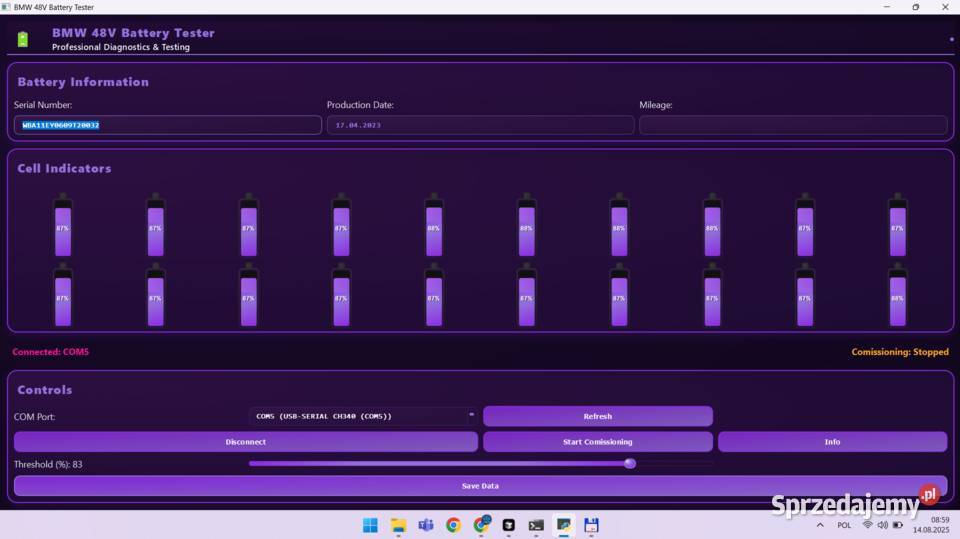Click first cell indicator in top row

click(x=62, y=225)
